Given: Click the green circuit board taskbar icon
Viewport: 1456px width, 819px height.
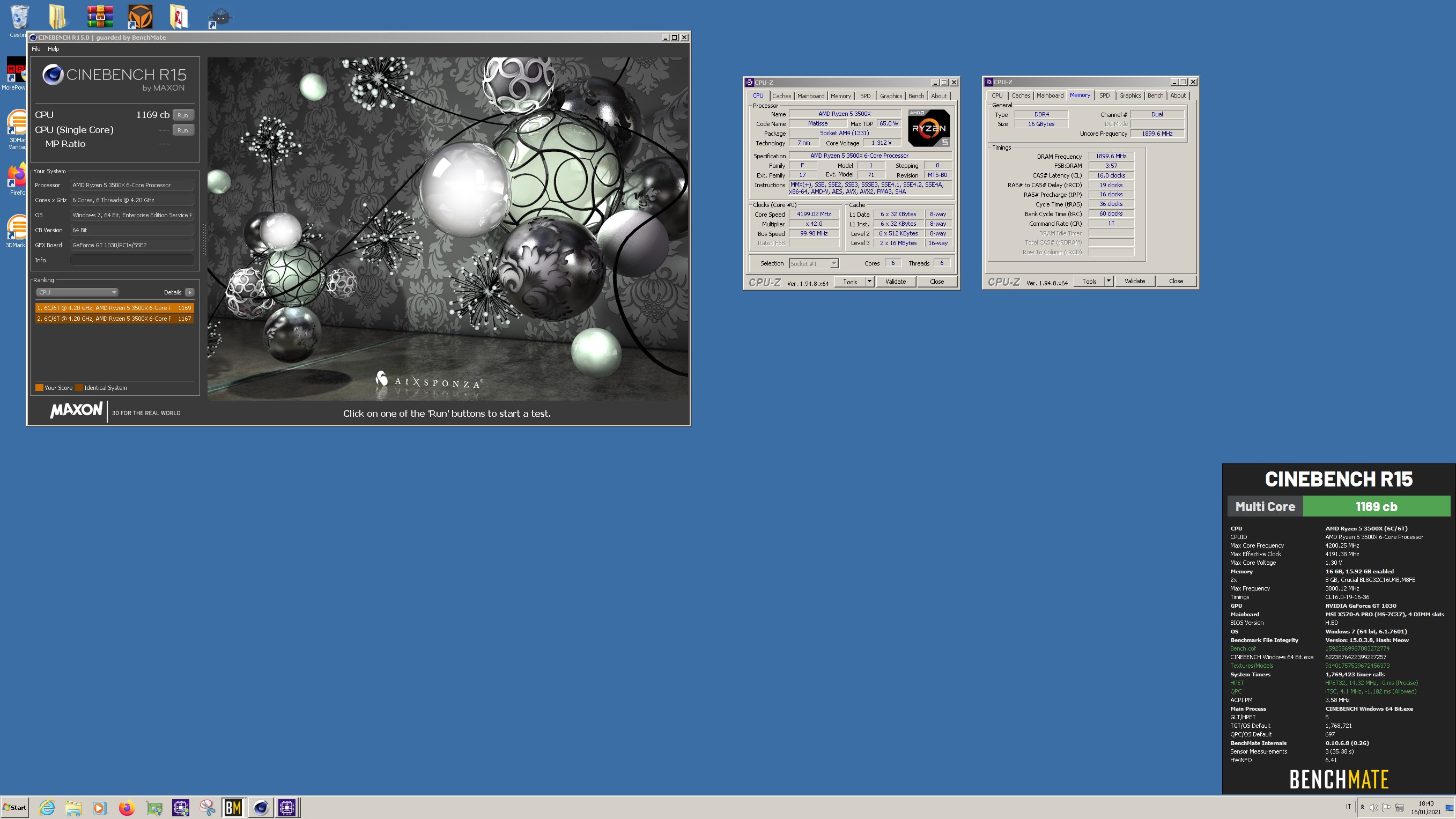Looking at the screenshot, I should click(154, 808).
